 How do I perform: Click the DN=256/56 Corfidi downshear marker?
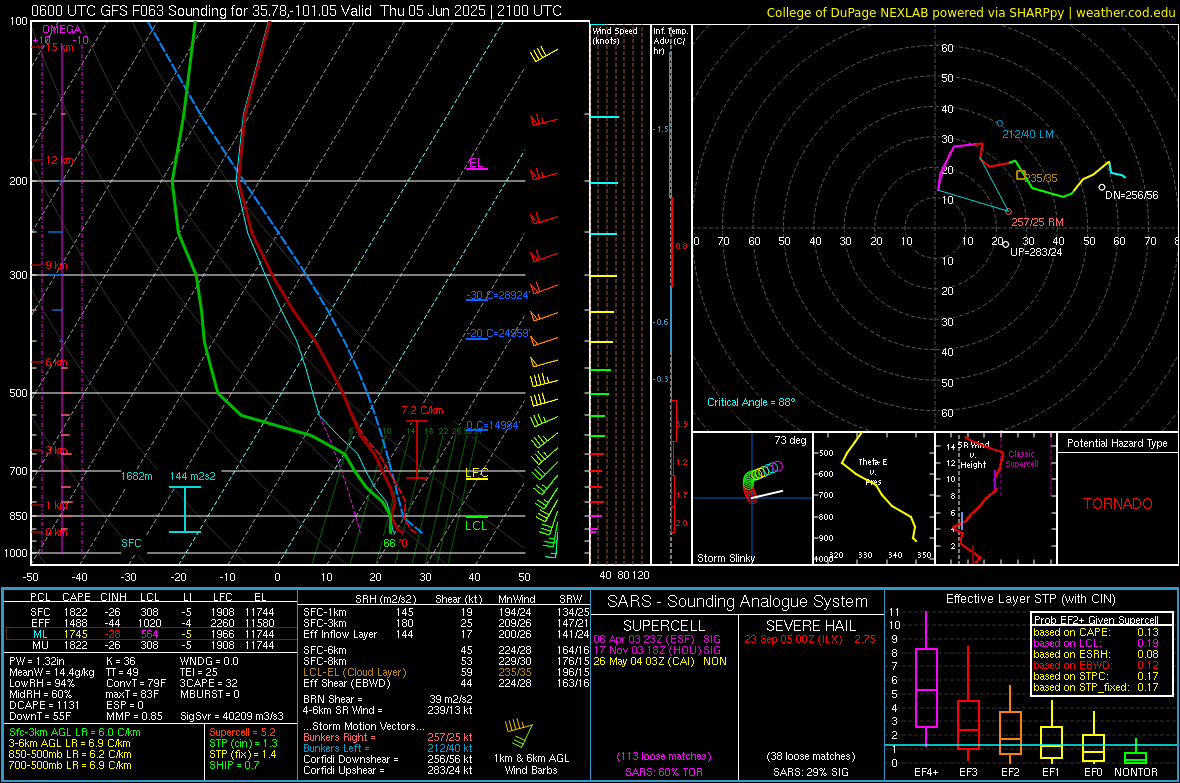1102,187
